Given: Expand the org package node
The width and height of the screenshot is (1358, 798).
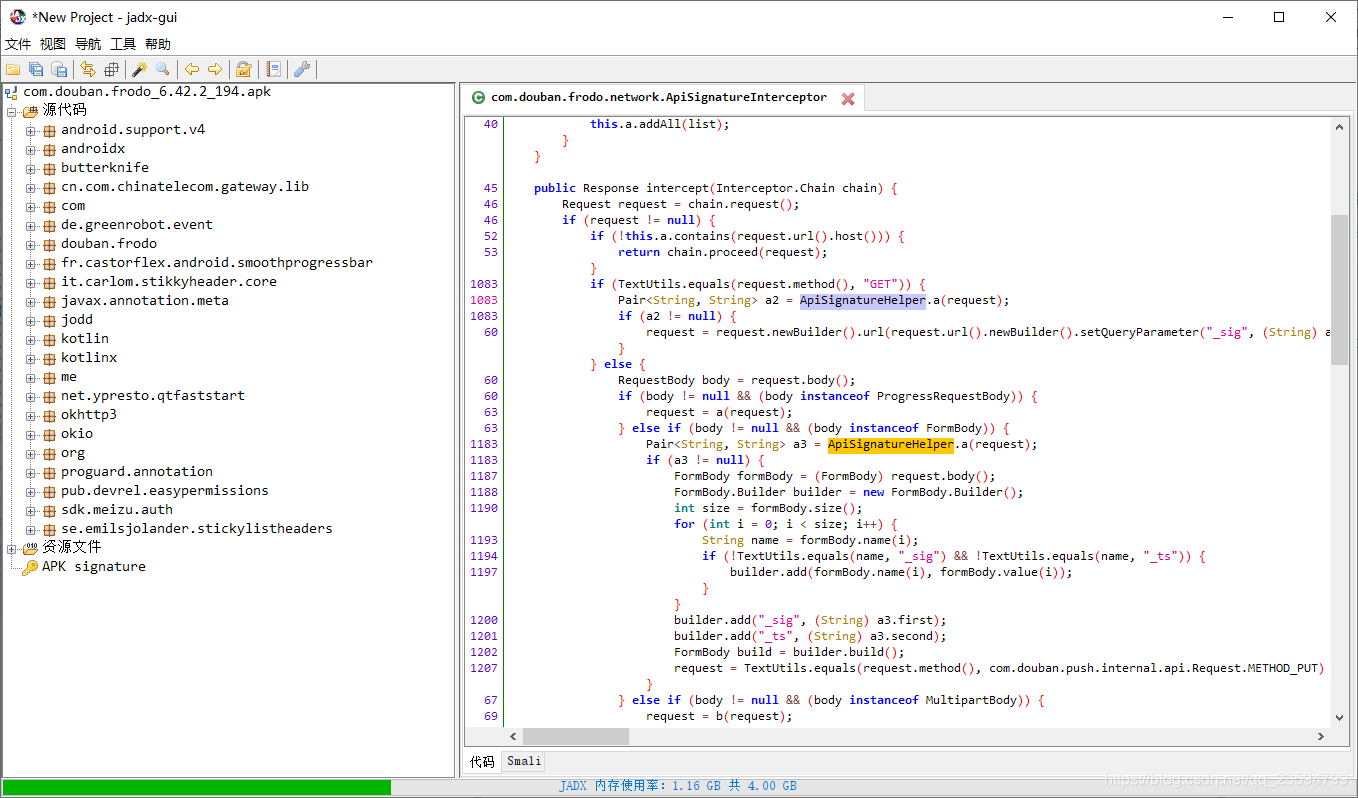Looking at the screenshot, I should click(x=31, y=453).
